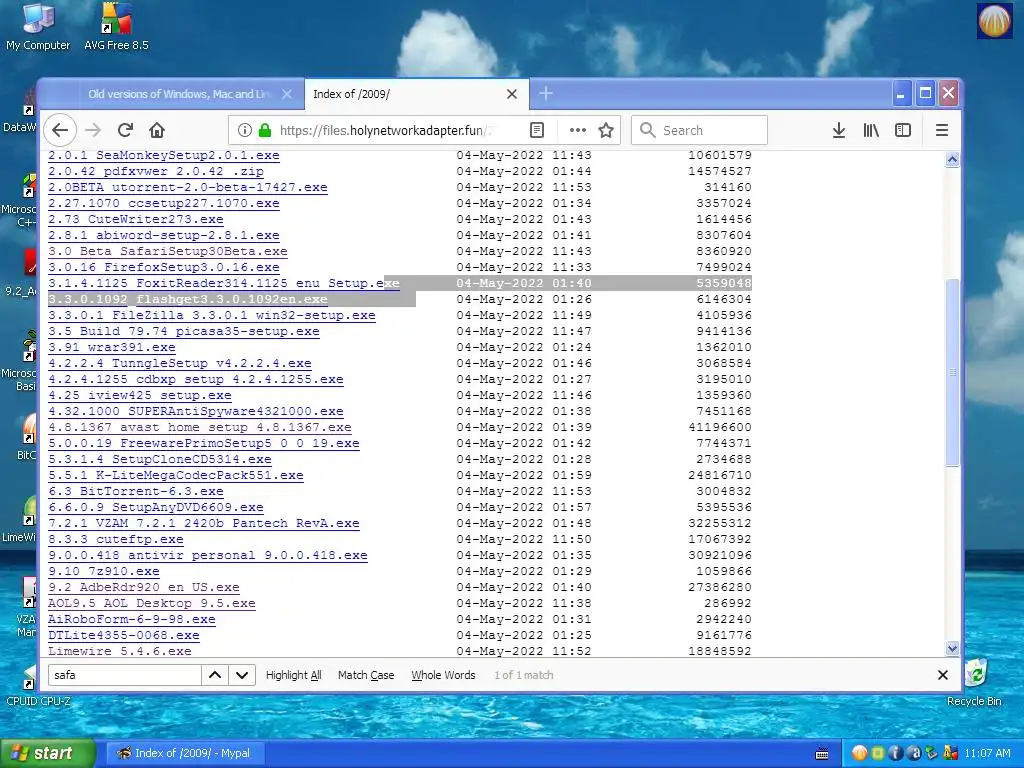Open the Windows Start menu
This screenshot has height=768, width=1024.
pyautogui.click(x=47, y=754)
